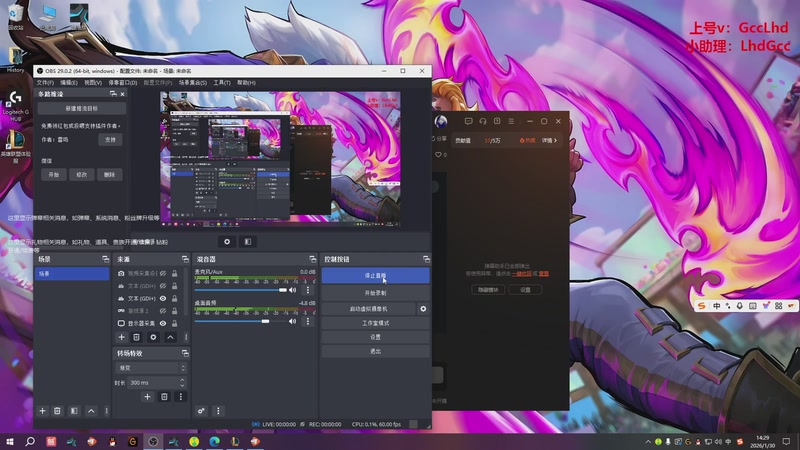Add a new scene with the plus icon
This screenshot has height=450, width=800.
42,411
